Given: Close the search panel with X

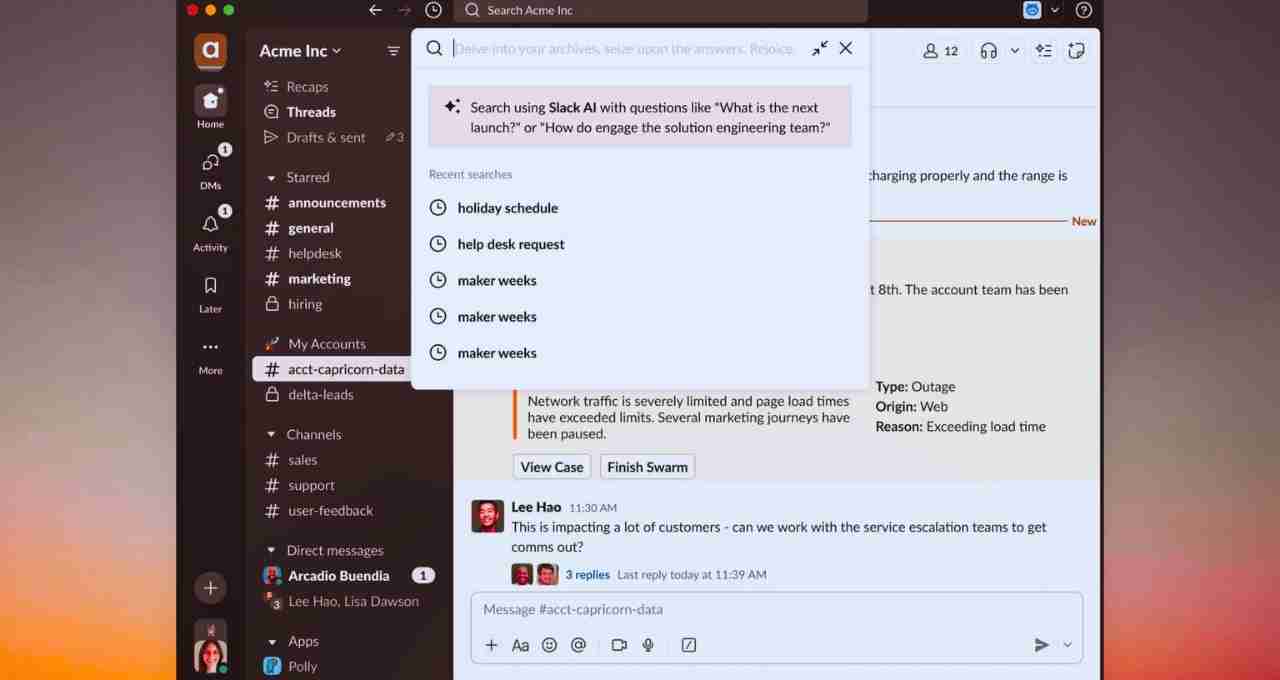Looking at the screenshot, I should [x=846, y=48].
